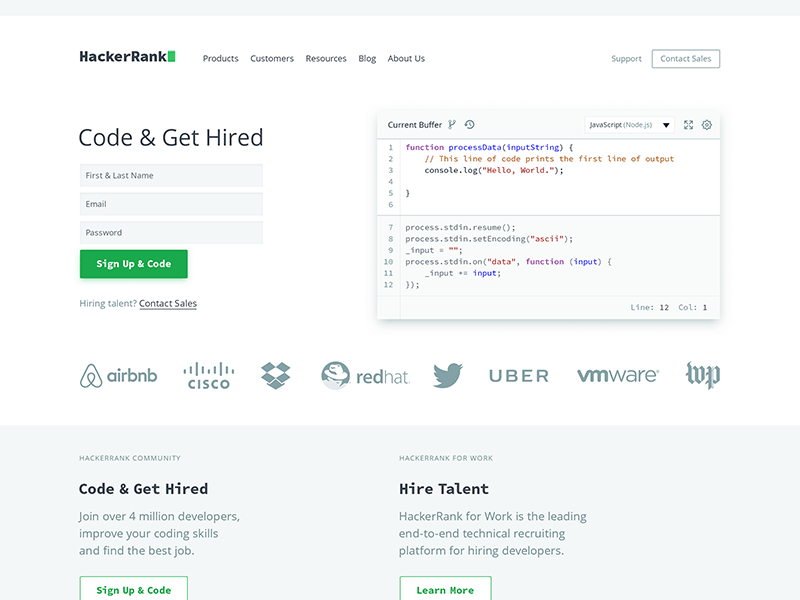Select the Twitter bird logo
The height and width of the screenshot is (600, 800).
click(x=447, y=373)
